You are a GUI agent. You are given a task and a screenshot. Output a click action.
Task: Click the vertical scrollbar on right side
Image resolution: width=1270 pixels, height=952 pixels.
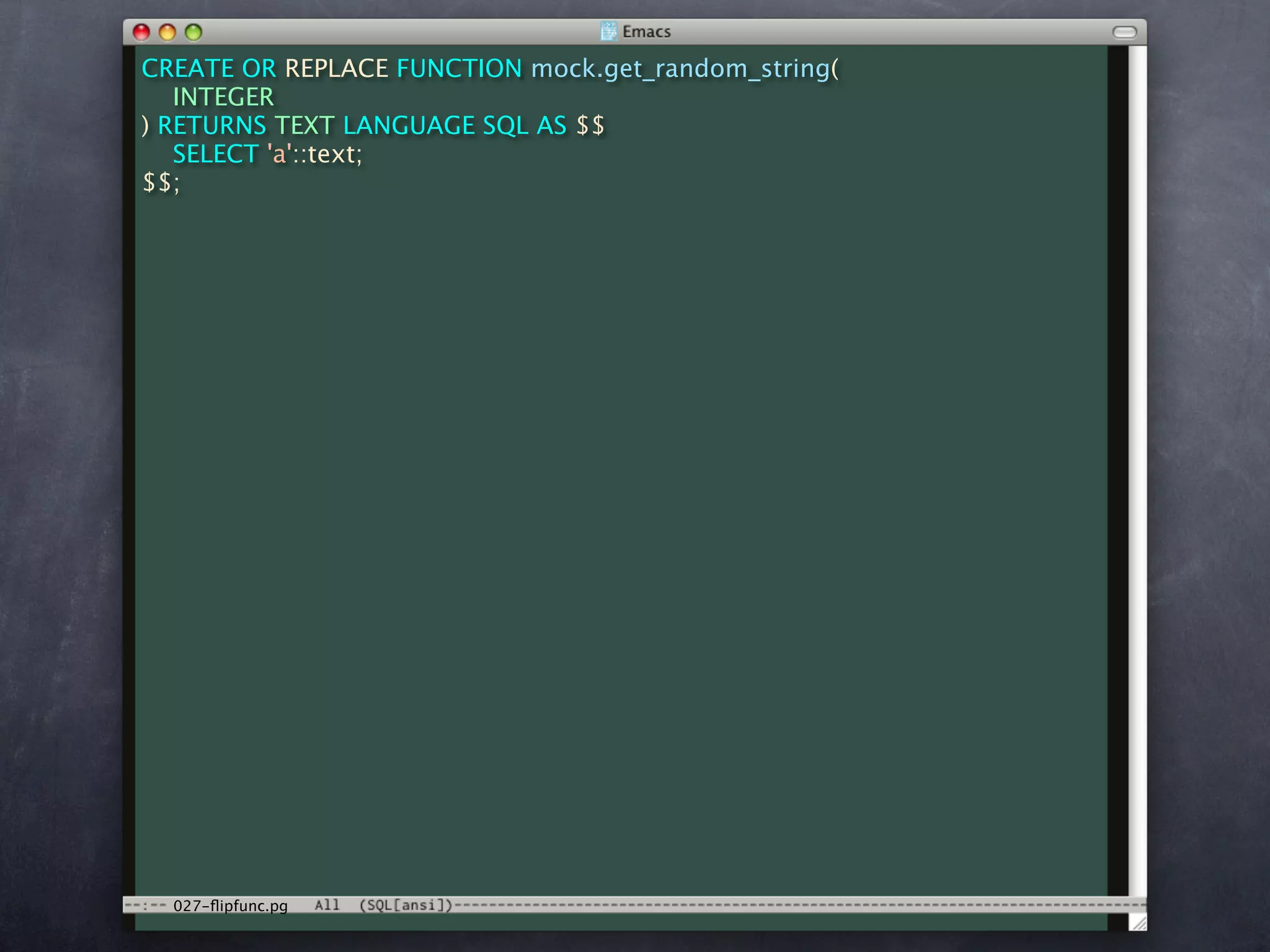1137,471
